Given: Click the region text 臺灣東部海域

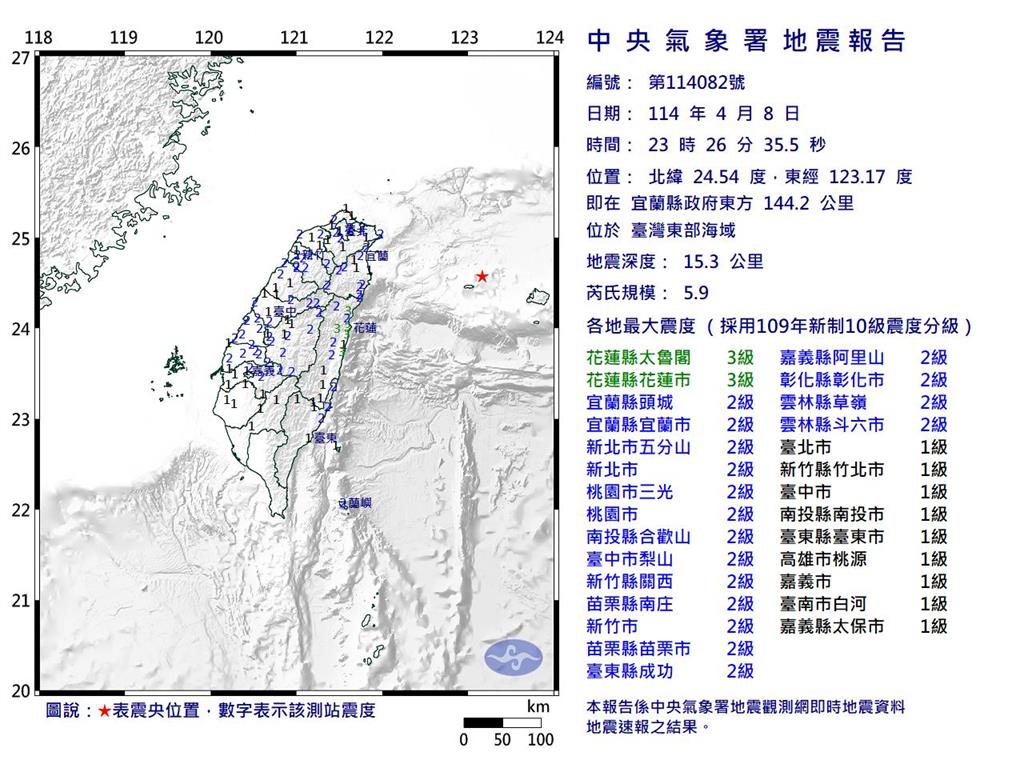Looking at the screenshot, I should [x=683, y=230].
